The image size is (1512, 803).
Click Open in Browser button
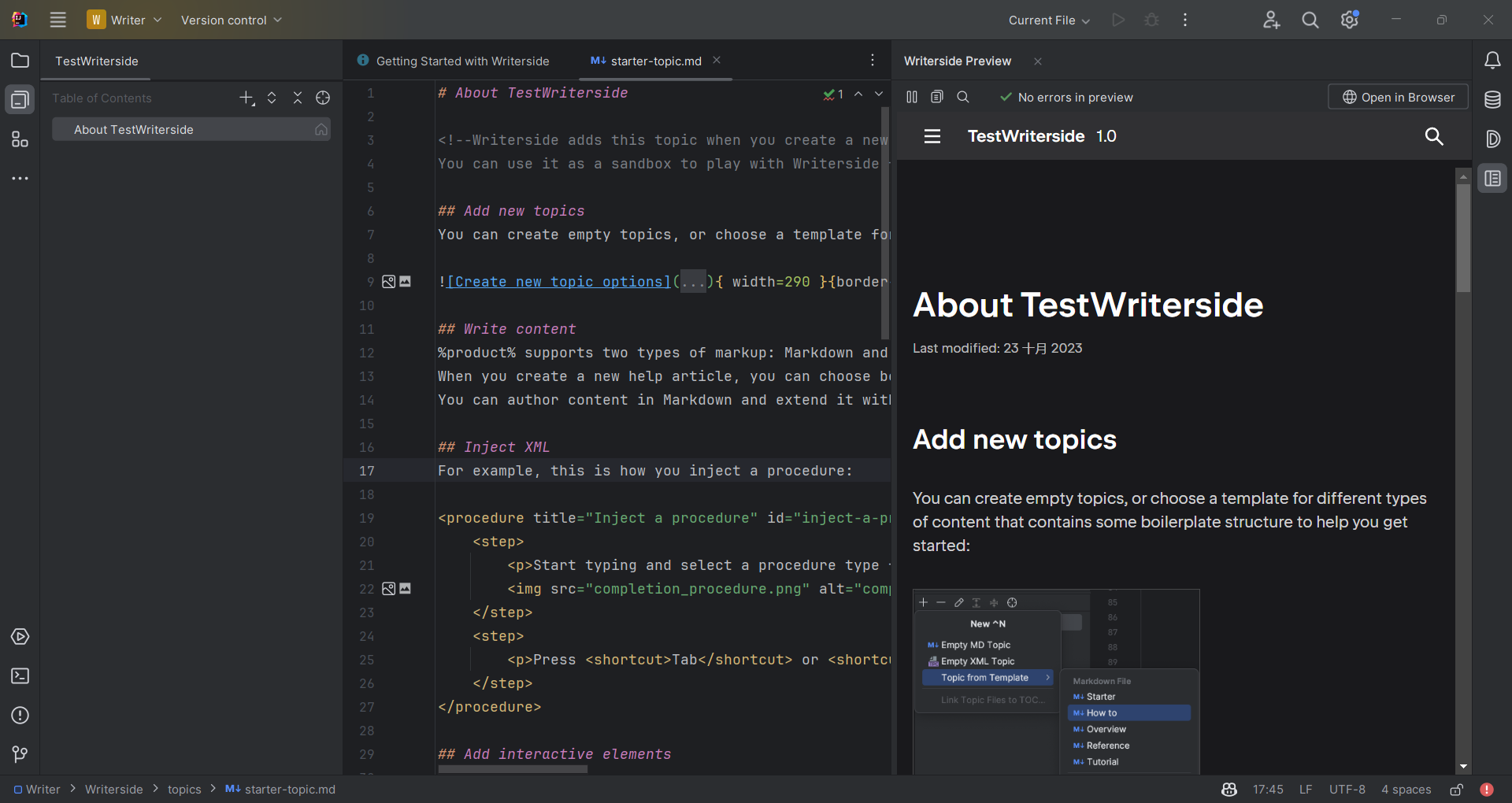pyautogui.click(x=1399, y=97)
